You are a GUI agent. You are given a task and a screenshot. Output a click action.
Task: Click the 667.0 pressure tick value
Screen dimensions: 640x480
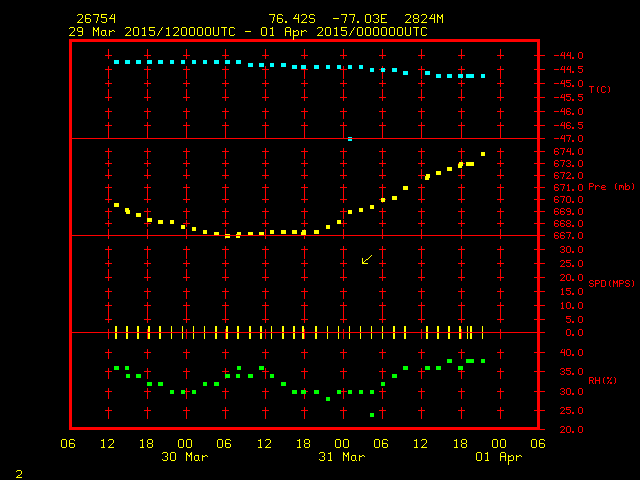pos(568,236)
